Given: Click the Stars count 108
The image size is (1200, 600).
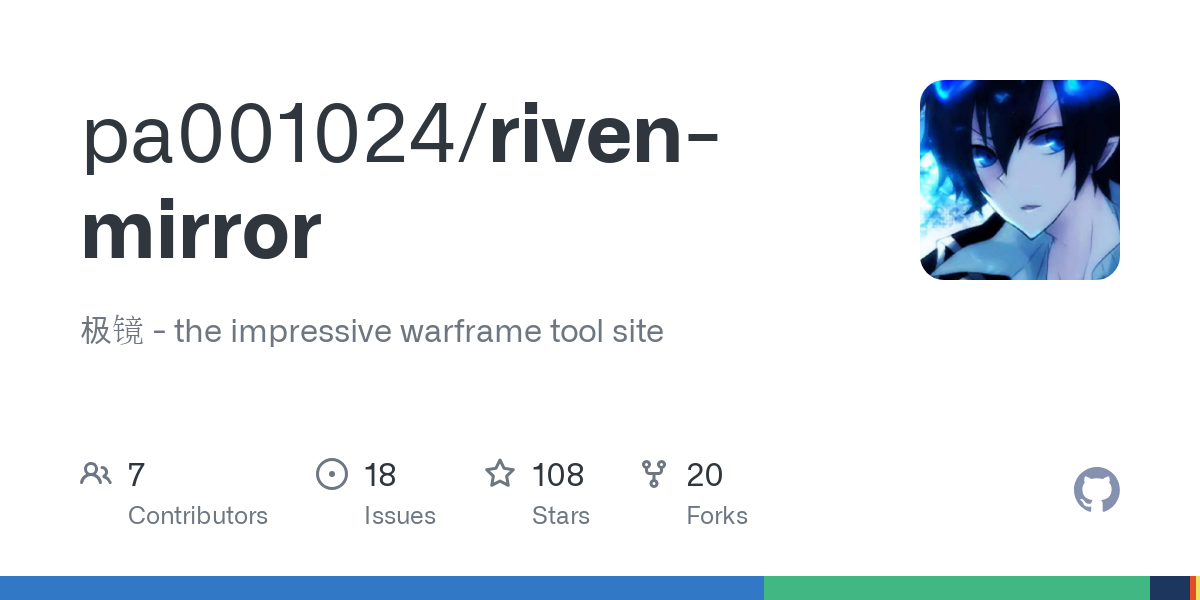Looking at the screenshot, I should pyautogui.click(x=557, y=475).
